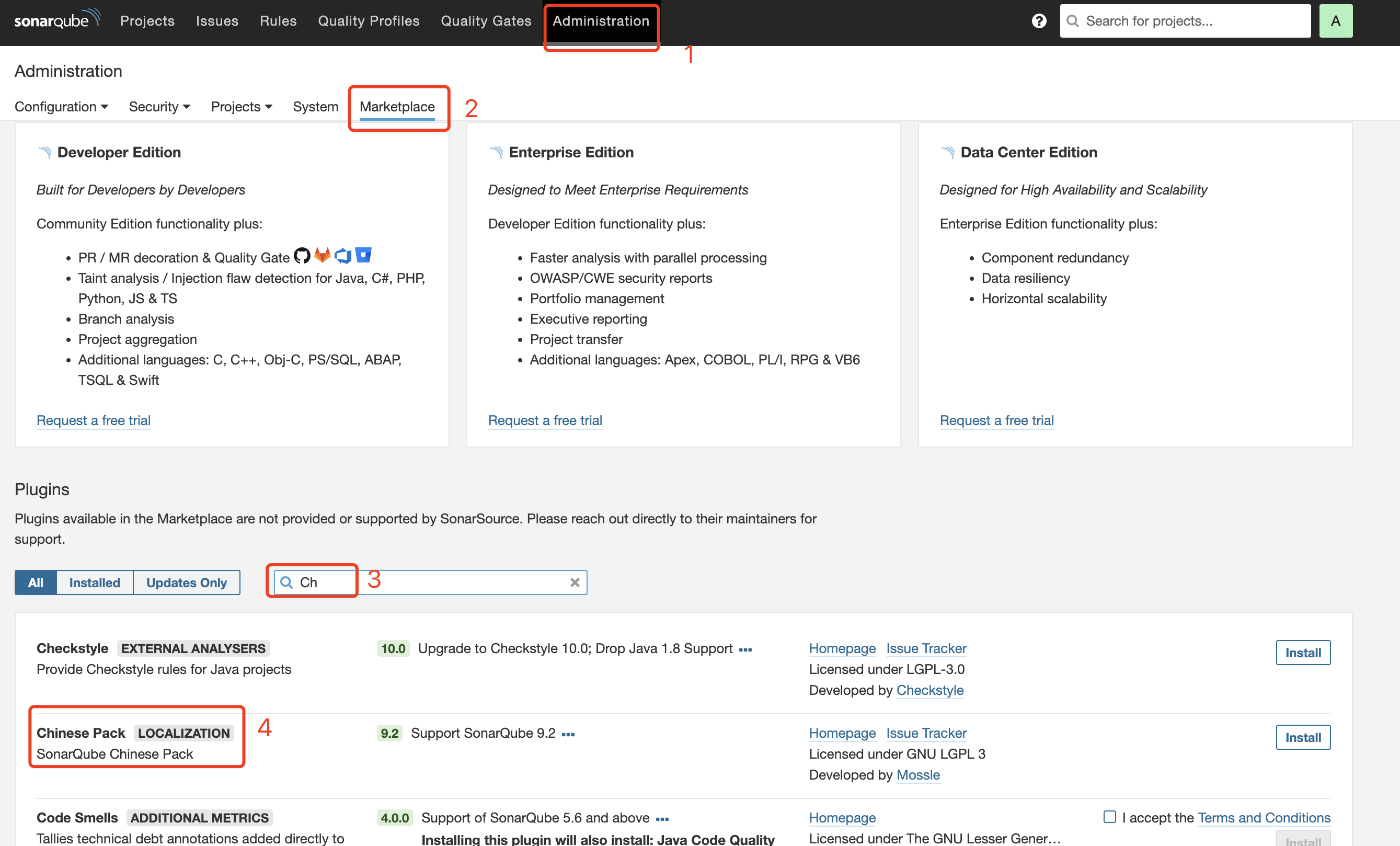This screenshot has height=846, width=1400.
Task: Click the Code Smells plugin name
Action: click(77, 818)
